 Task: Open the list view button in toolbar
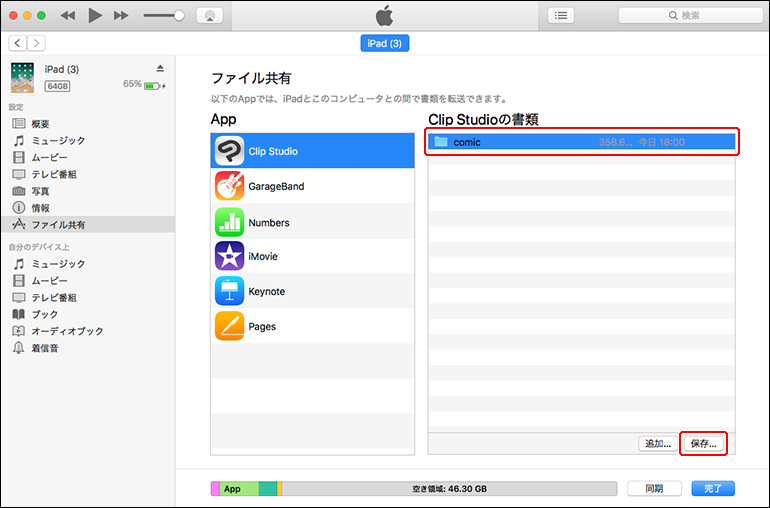click(x=561, y=16)
